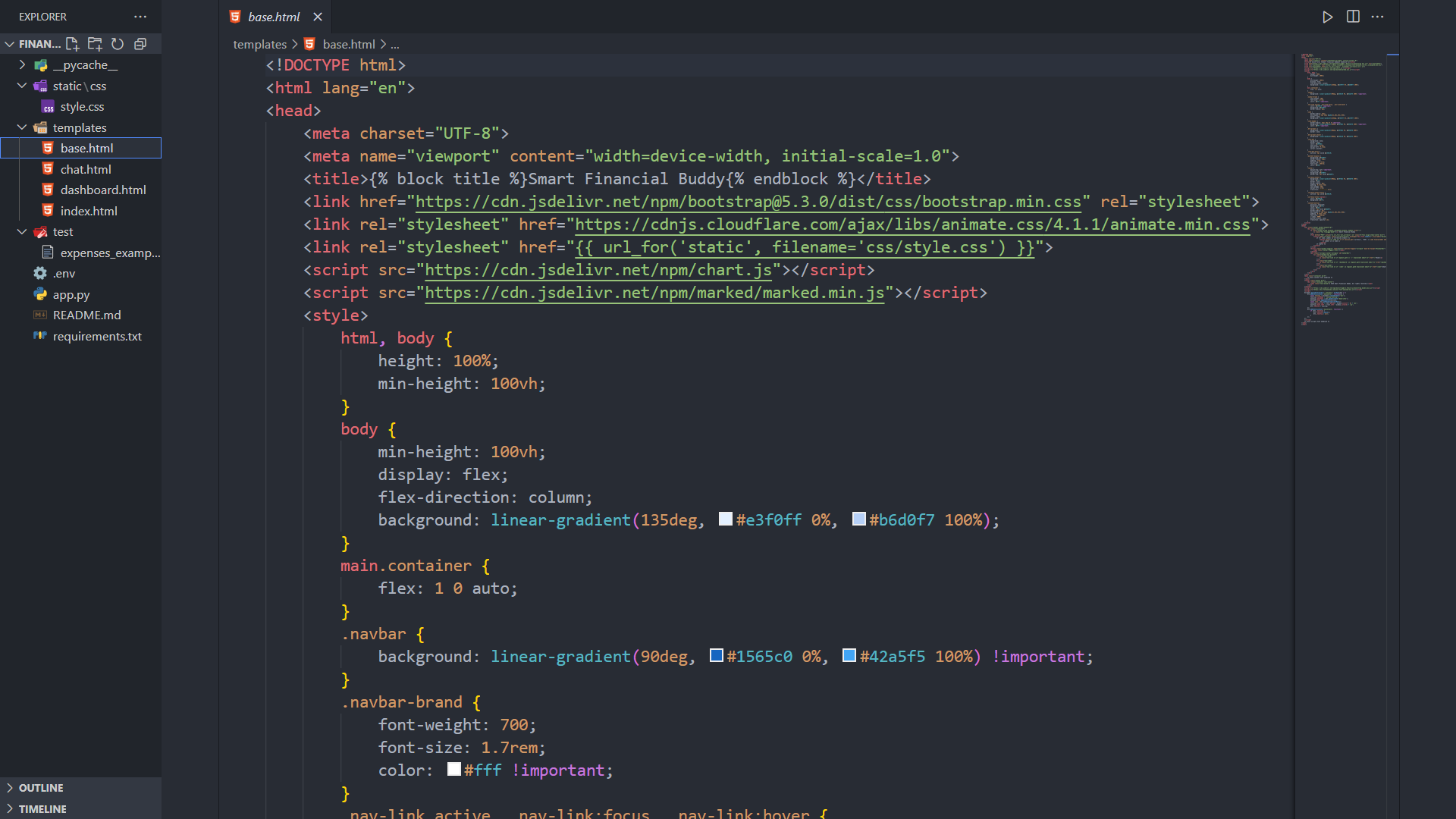Image resolution: width=1456 pixels, height=819 pixels.
Task: Open Explorer Views and More Actions menu
Action: coord(140,17)
